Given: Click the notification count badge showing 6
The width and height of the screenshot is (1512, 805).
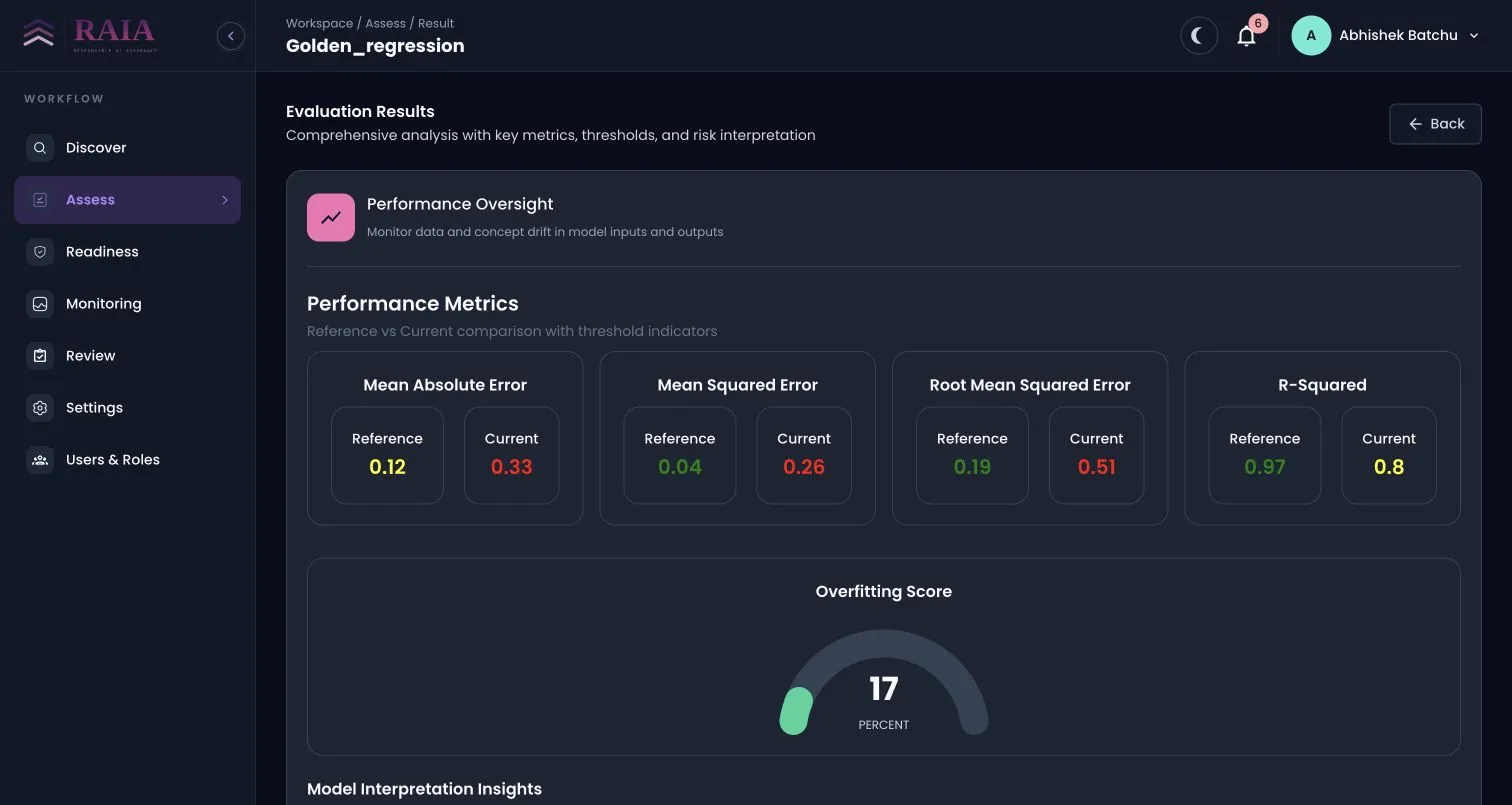Looking at the screenshot, I should click(1258, 23).
